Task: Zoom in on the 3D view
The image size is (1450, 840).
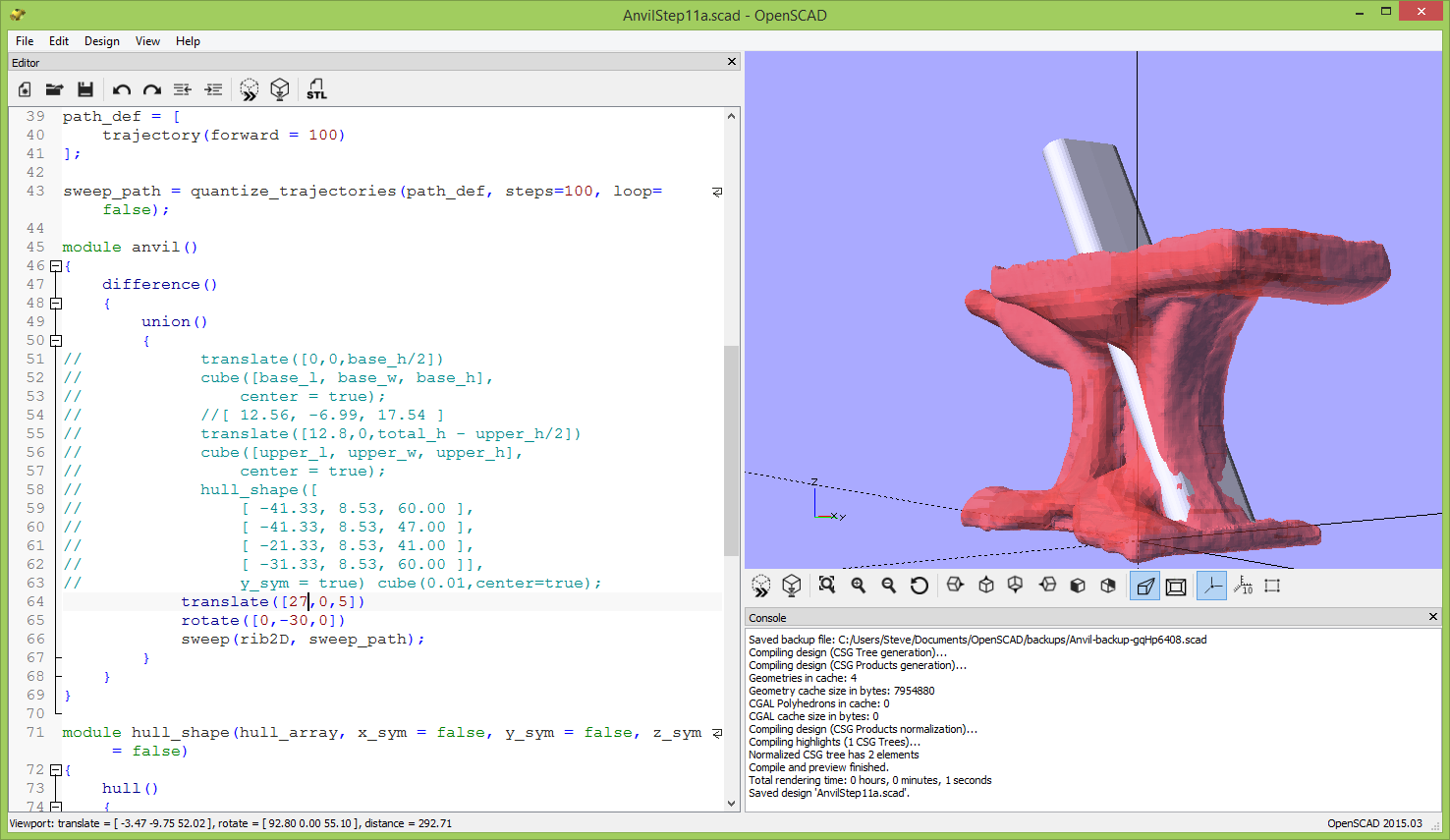Action: point(859,586)
